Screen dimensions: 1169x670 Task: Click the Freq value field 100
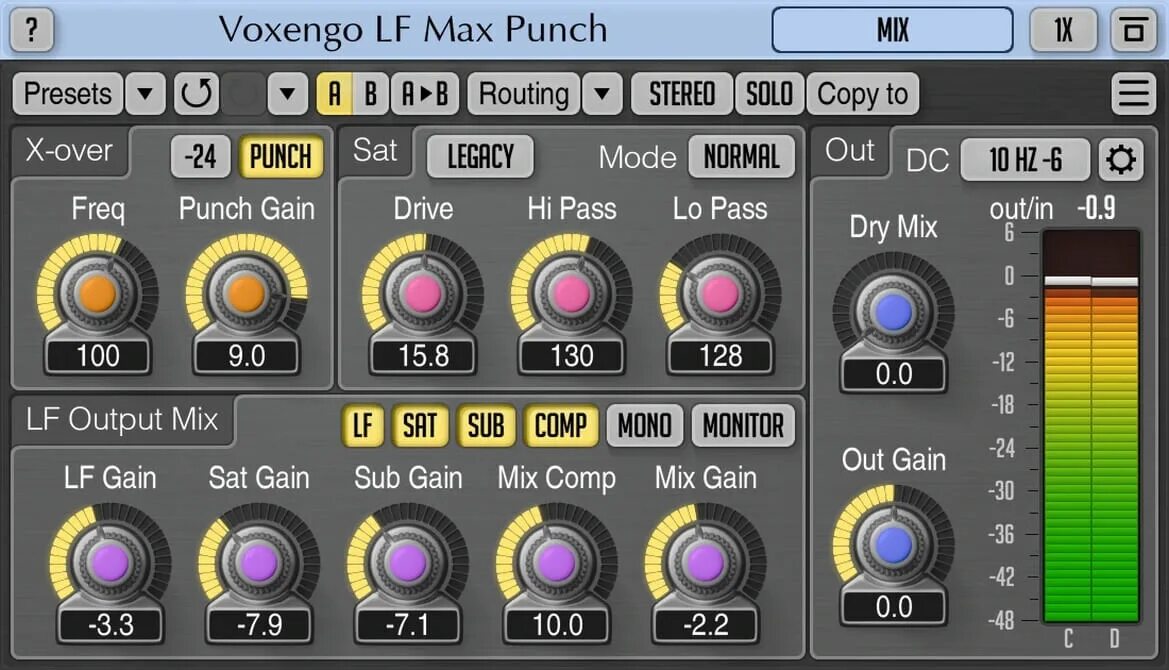[x=98, y=356]
